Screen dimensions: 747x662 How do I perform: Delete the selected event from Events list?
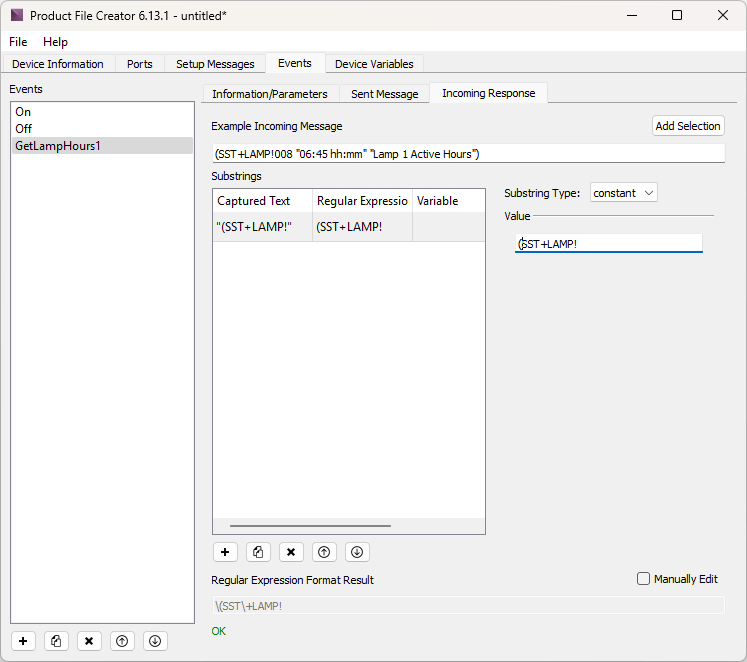[x=89, y=641]
